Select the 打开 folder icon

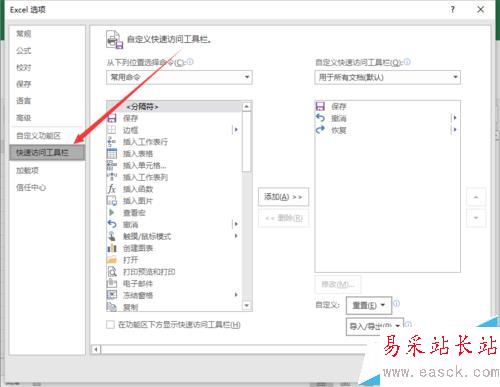(x=112, y=260)
